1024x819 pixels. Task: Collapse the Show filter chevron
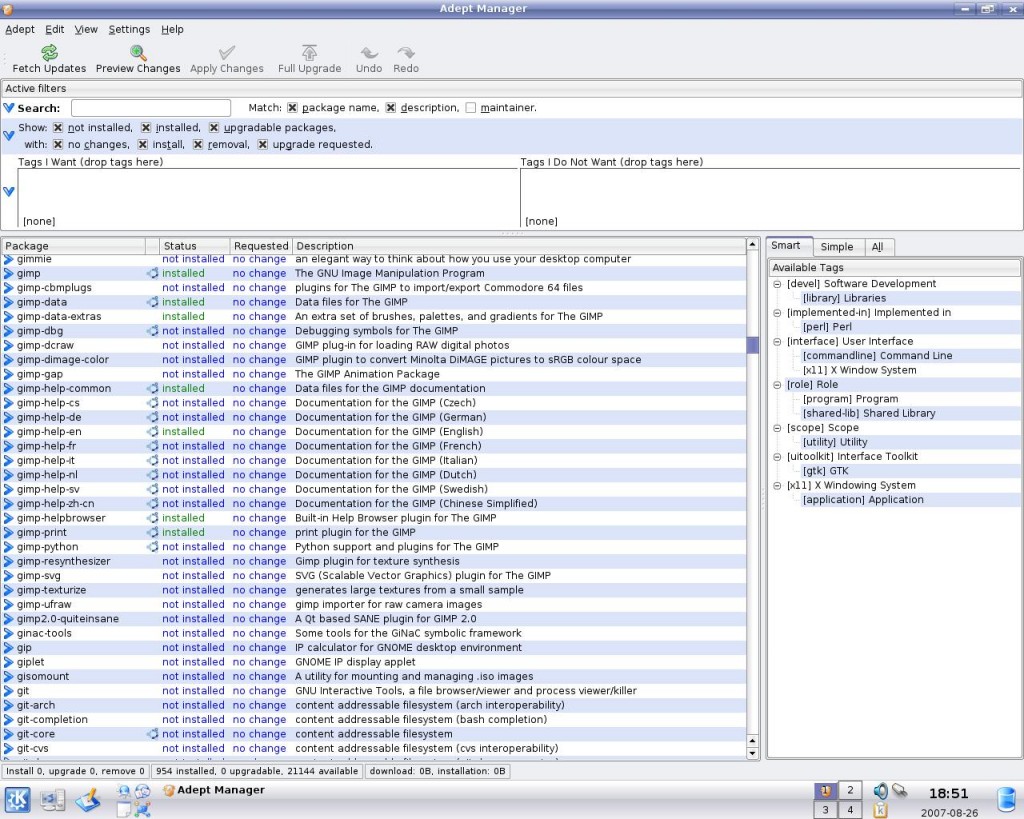click(8, 136)
